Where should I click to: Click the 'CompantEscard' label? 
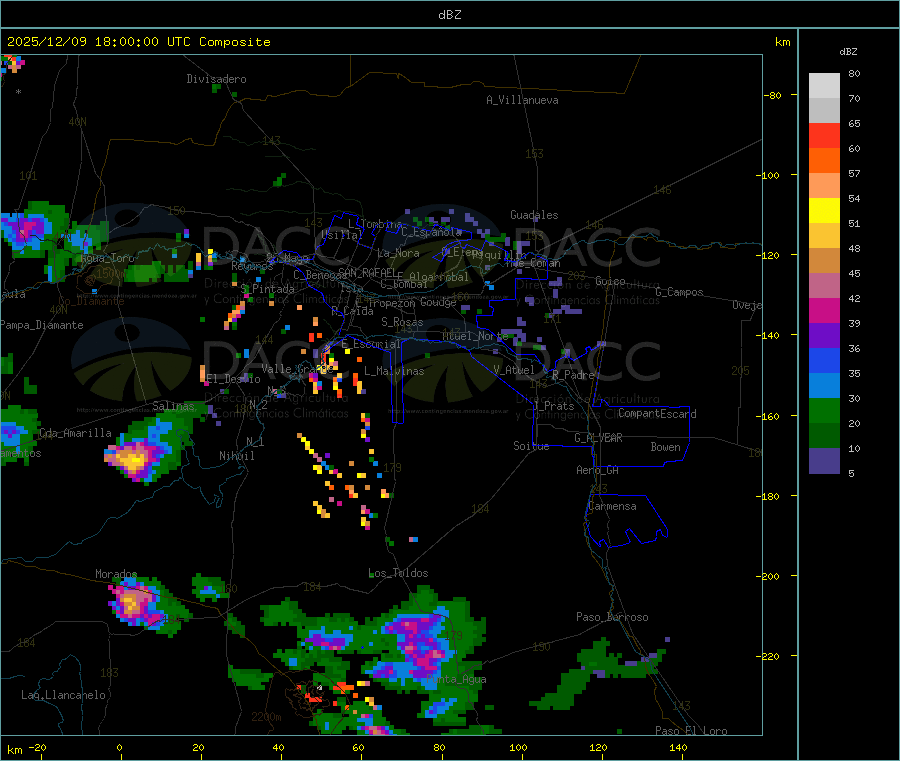[657, 413]
